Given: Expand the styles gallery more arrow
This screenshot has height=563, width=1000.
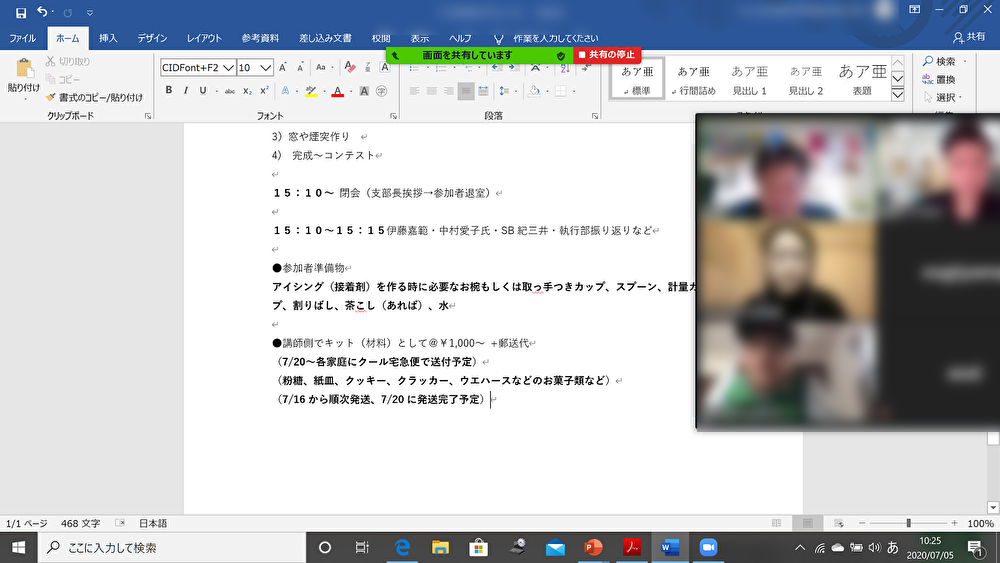Looking at the screenshot, I should (x=897, y=95).
